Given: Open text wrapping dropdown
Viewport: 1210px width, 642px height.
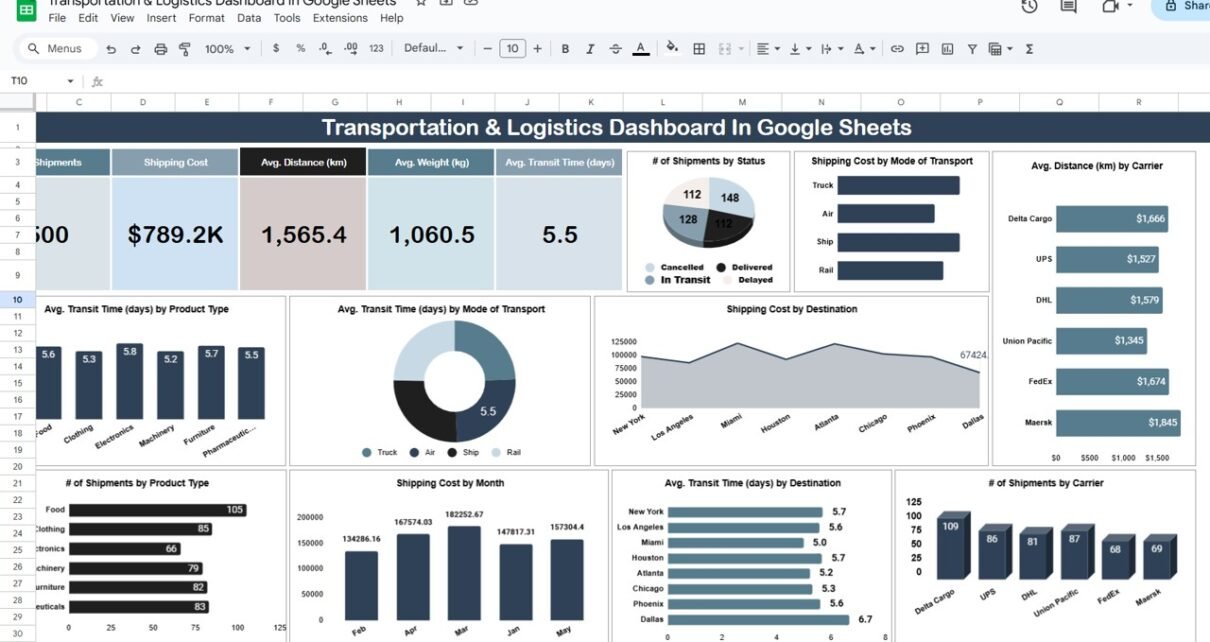Looking at the screenshot, I should click(x=832, y=48).
